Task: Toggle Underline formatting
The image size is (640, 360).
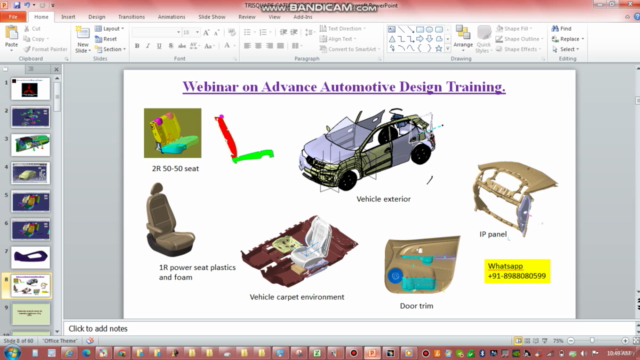Action: [159, 46]
